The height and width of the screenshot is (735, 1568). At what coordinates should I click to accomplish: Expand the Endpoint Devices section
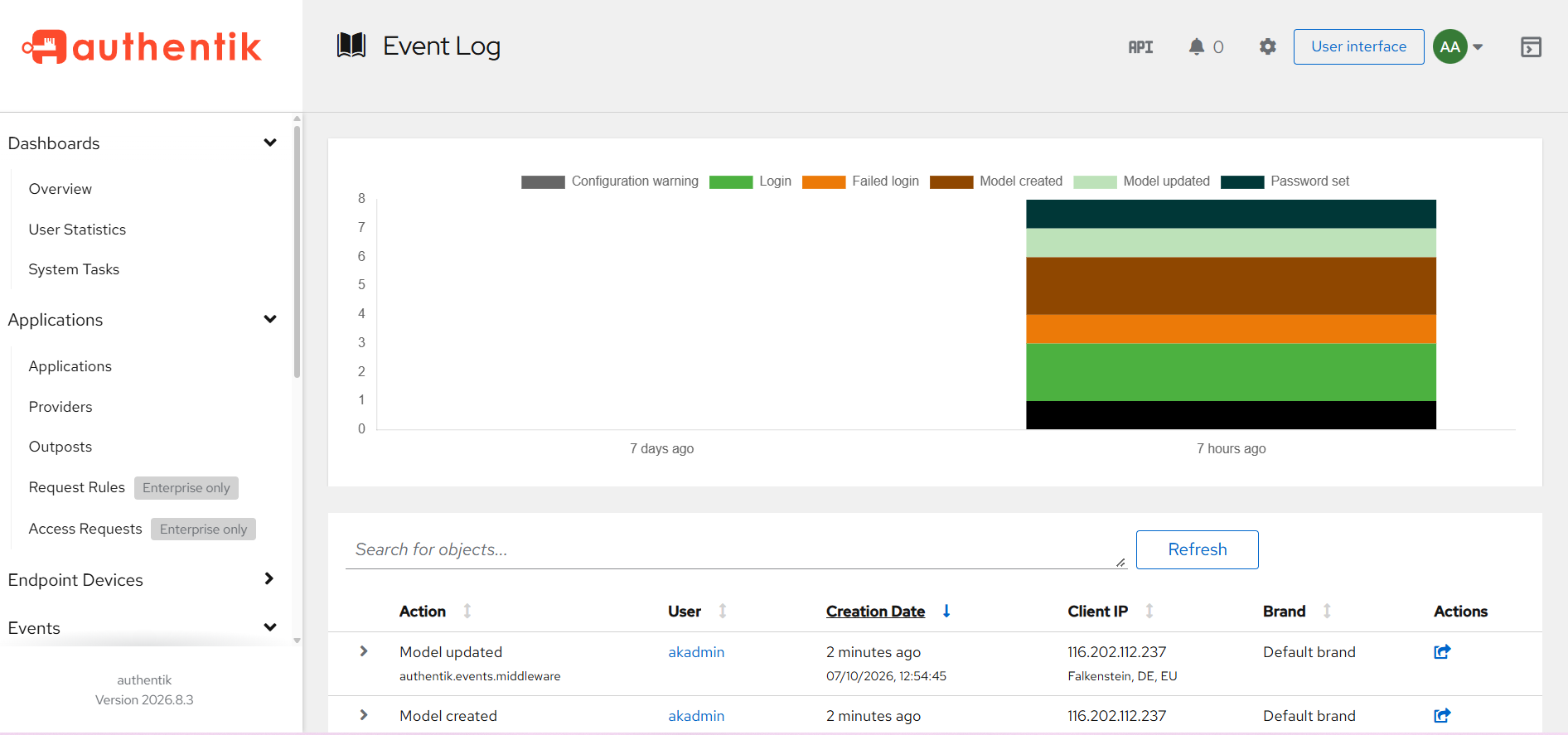269,579
